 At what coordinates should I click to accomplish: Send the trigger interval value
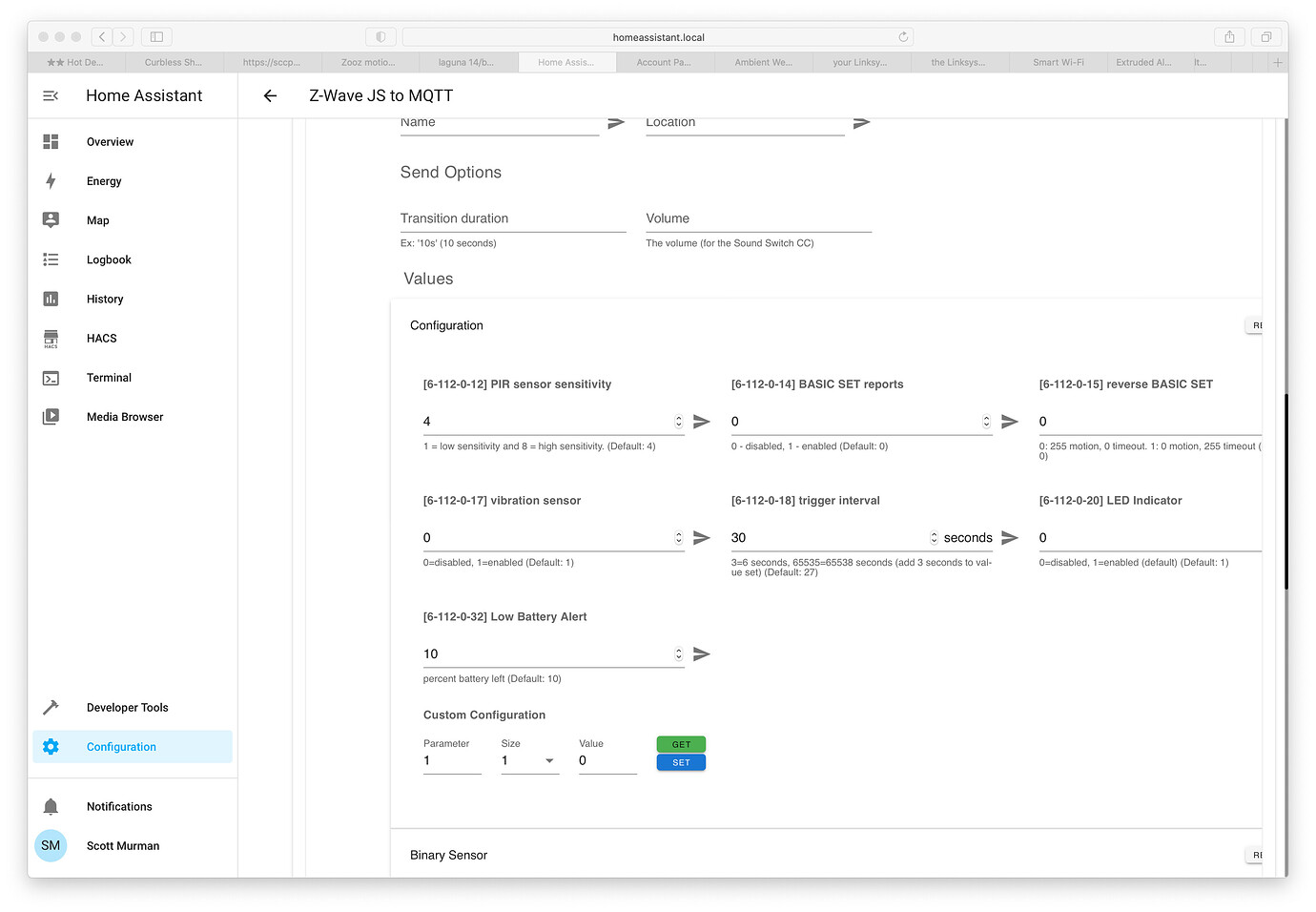tap(1010, 538)
